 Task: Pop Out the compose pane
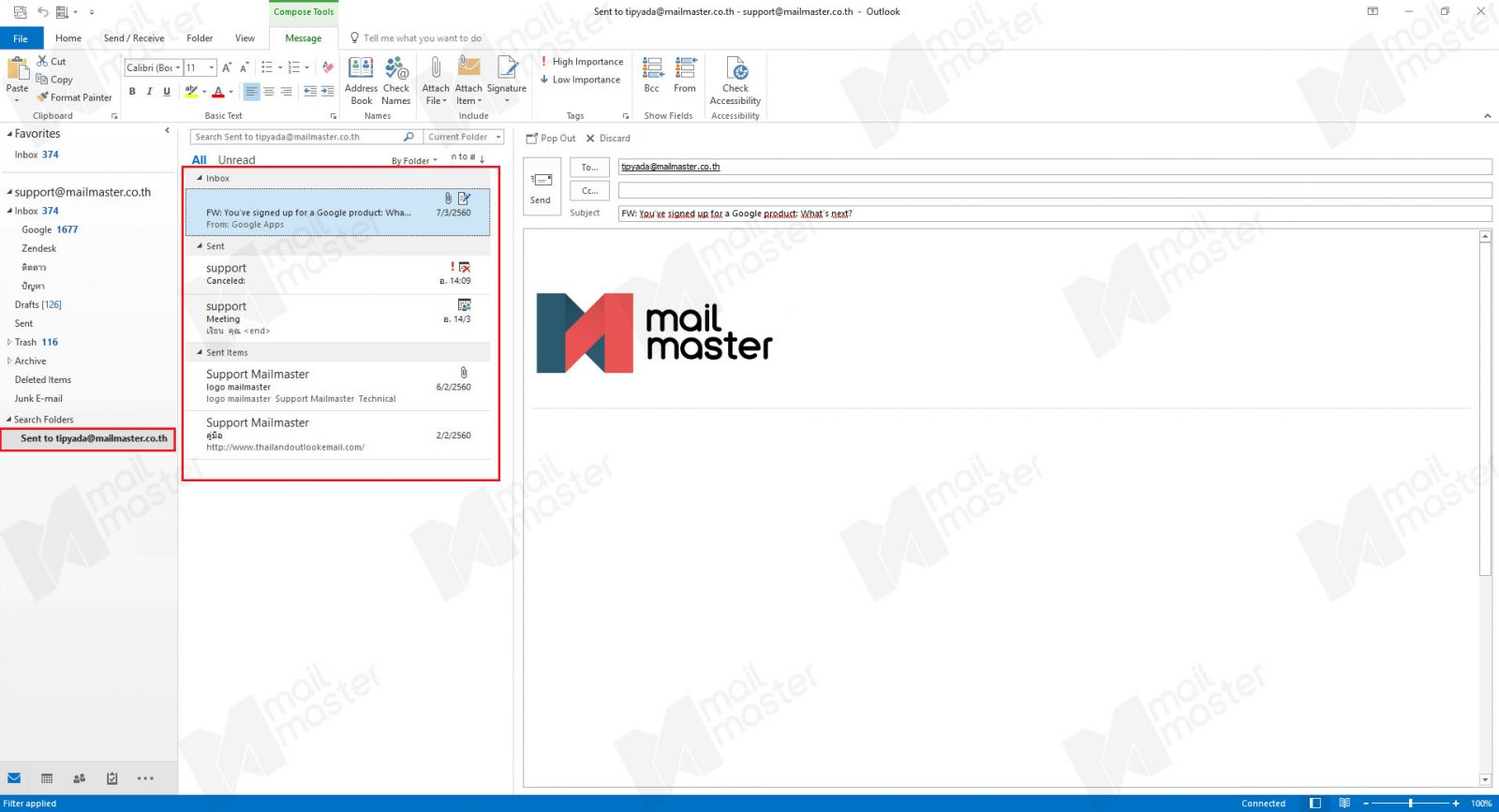551,138
